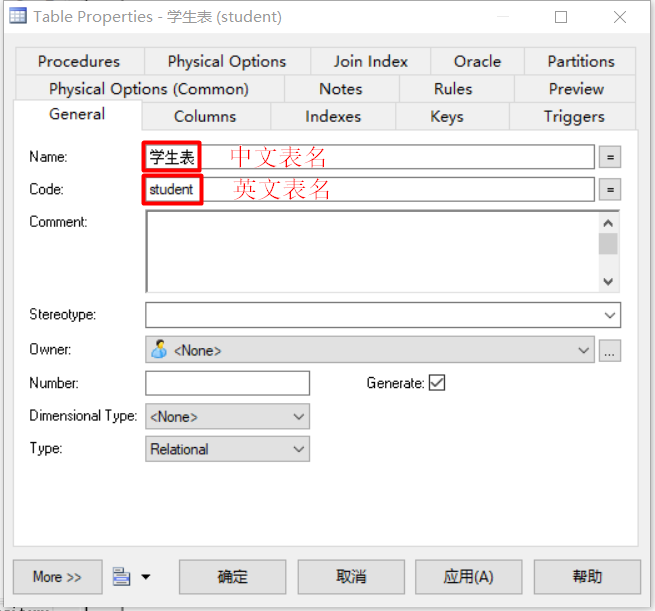This screenshot has height=611, width=655.
Task: Open the Preview tab
Action: [576, 89]
